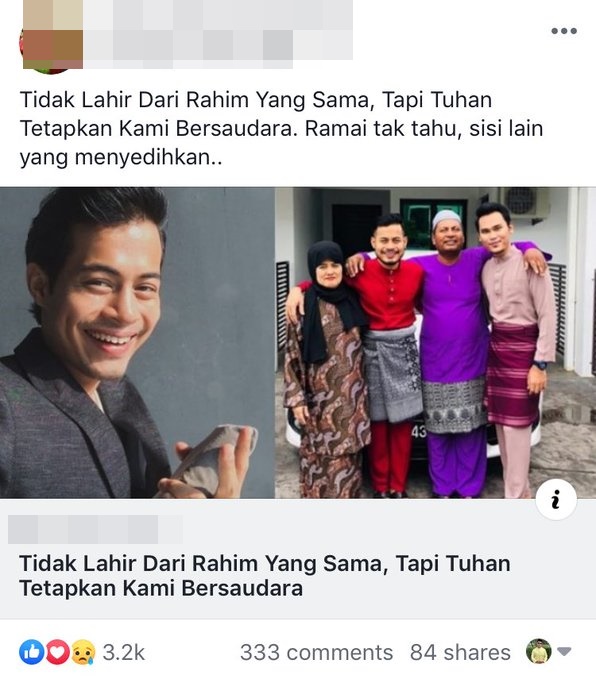Open the smiling man portrait image
596x679 pixels.
[x=137, y=343]
